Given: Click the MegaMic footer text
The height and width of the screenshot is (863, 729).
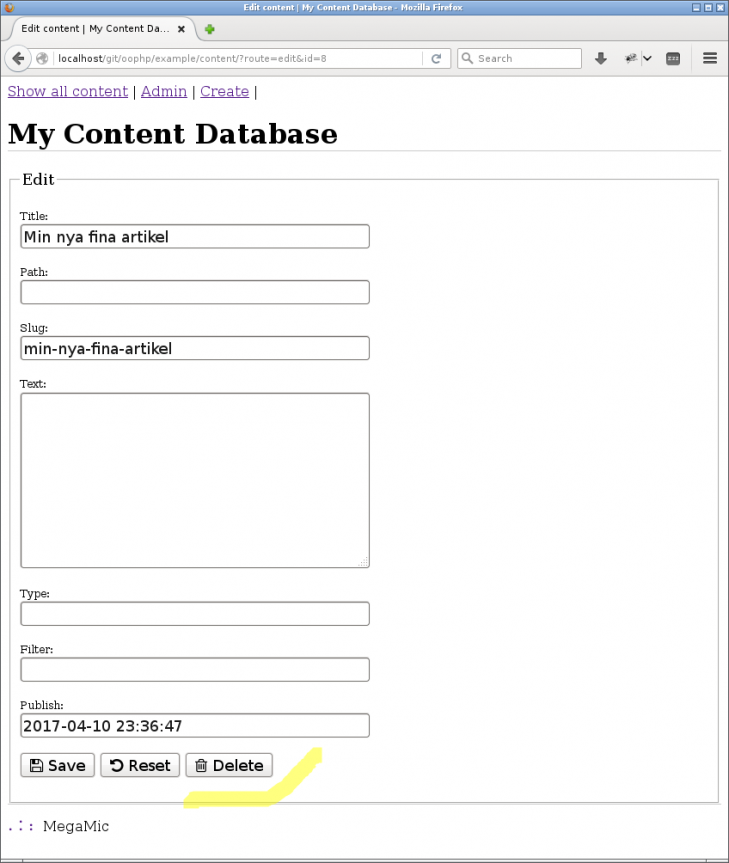Looking at the screenshot, I should (x=76, y=826).
